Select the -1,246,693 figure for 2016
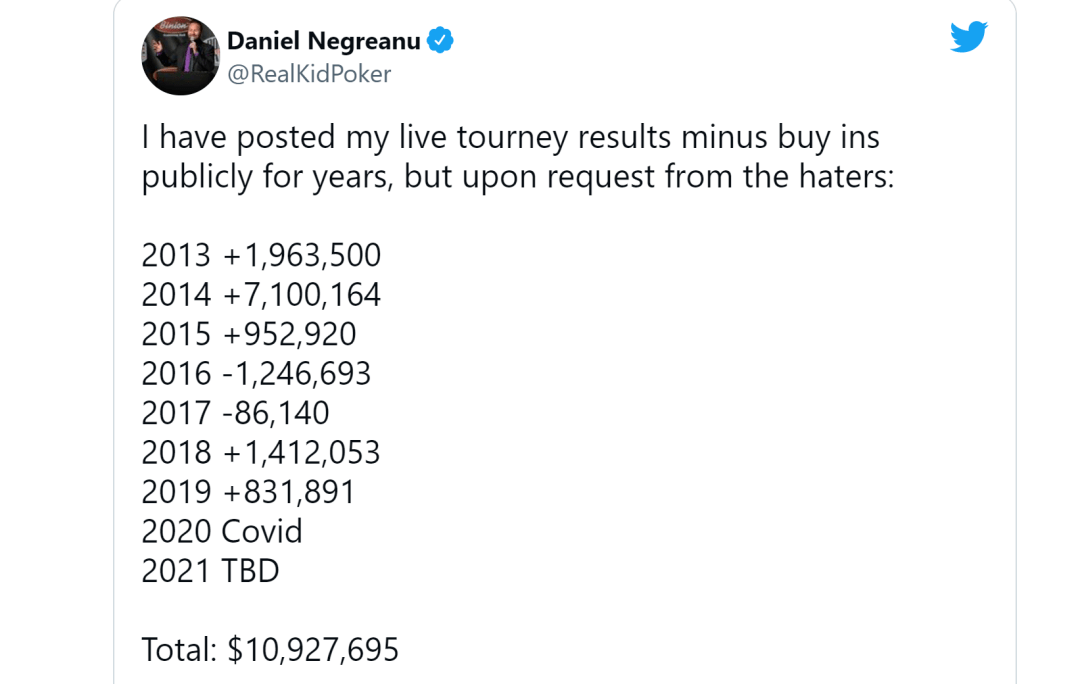Screen dimensions: 1080x684 [x=297, y=373]
